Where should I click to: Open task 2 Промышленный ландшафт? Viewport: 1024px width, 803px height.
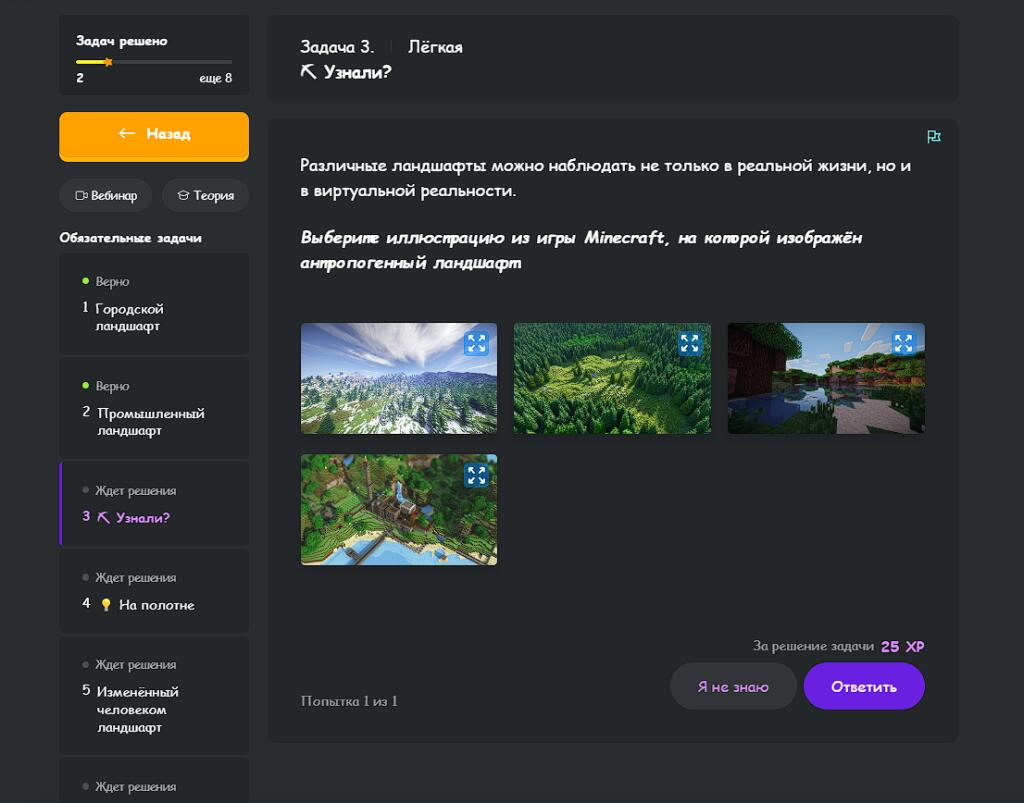[154, 408]
